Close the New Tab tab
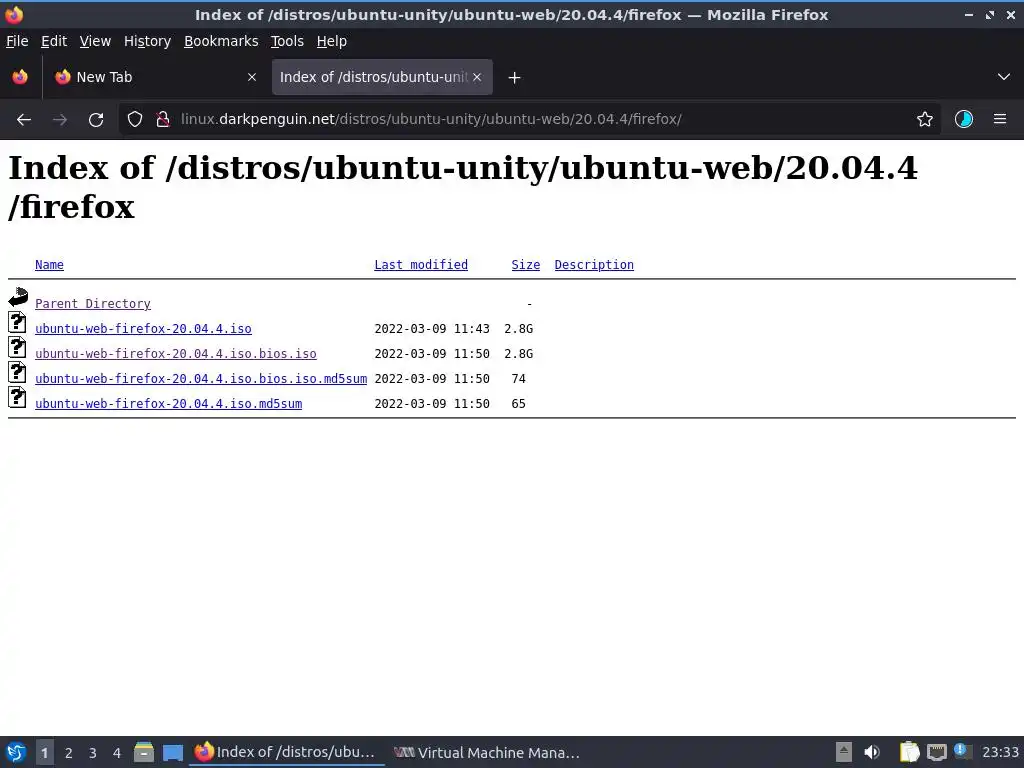Image resolution: width=1024 pixels, height=768 pixels. [x=252, y=77]
